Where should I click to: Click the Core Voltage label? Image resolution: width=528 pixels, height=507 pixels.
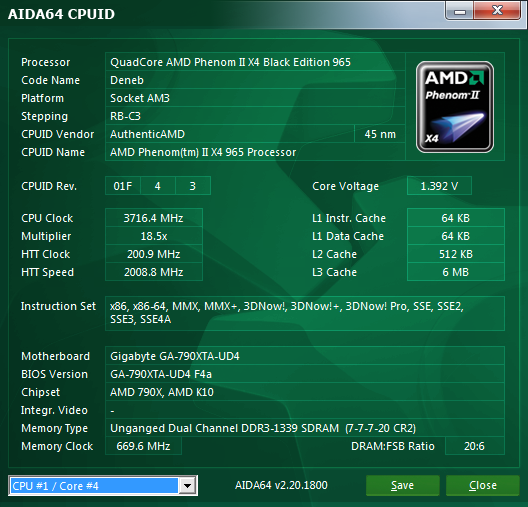pyautogui.click(x=345, y=186)
